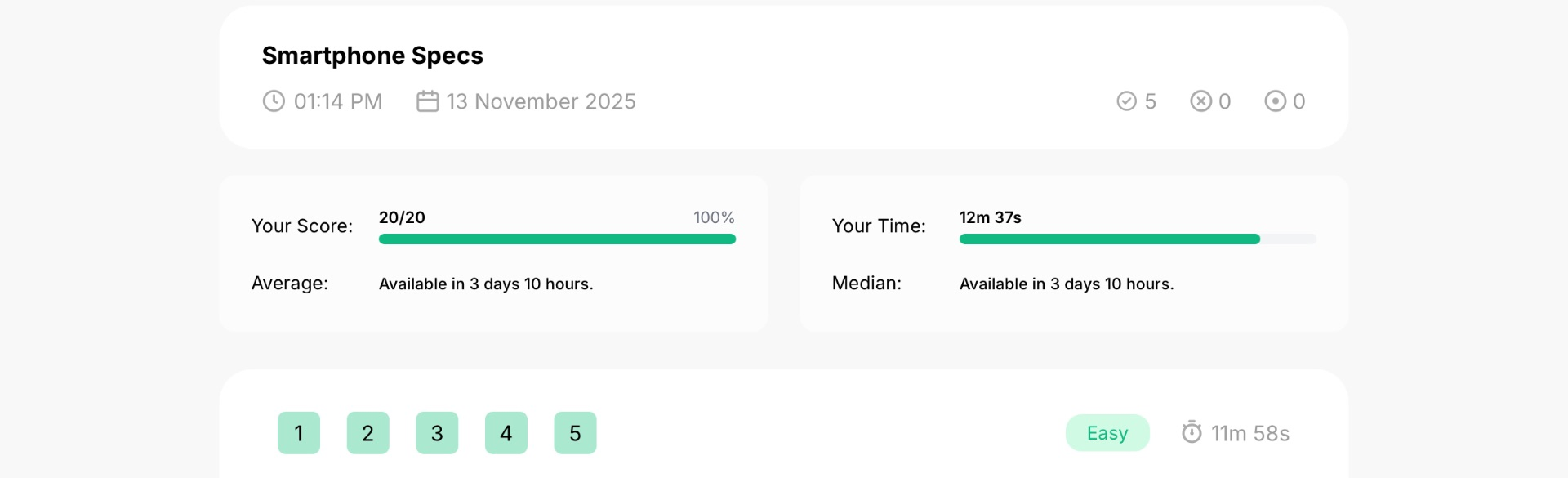The image size is (1568, 478).
Task: Click the 12m 37s time value
Action: 990,217
